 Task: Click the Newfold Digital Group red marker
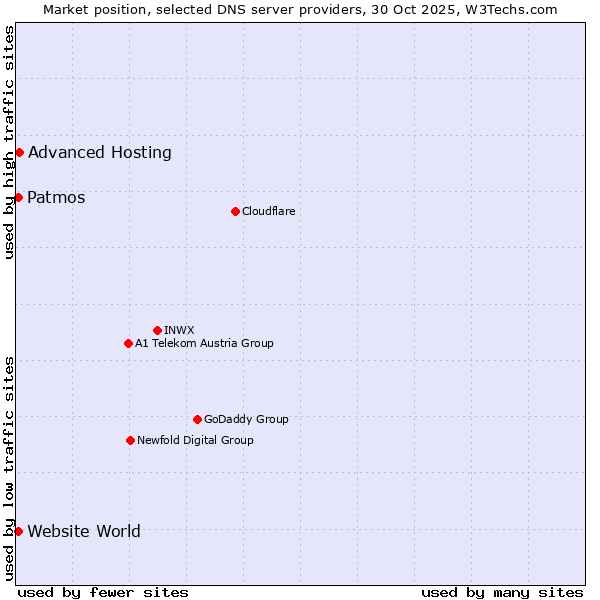pos(130,440)
